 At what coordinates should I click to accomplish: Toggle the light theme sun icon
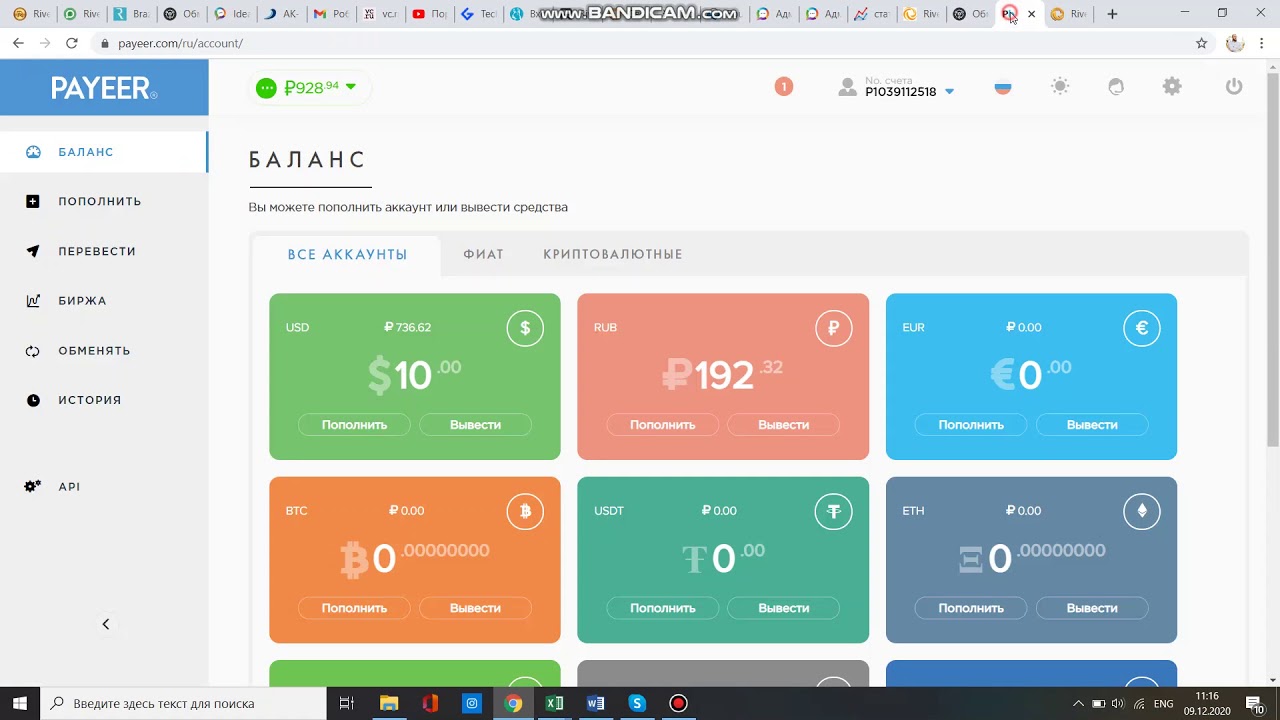pyautogui.click(x=1060, y=87)
